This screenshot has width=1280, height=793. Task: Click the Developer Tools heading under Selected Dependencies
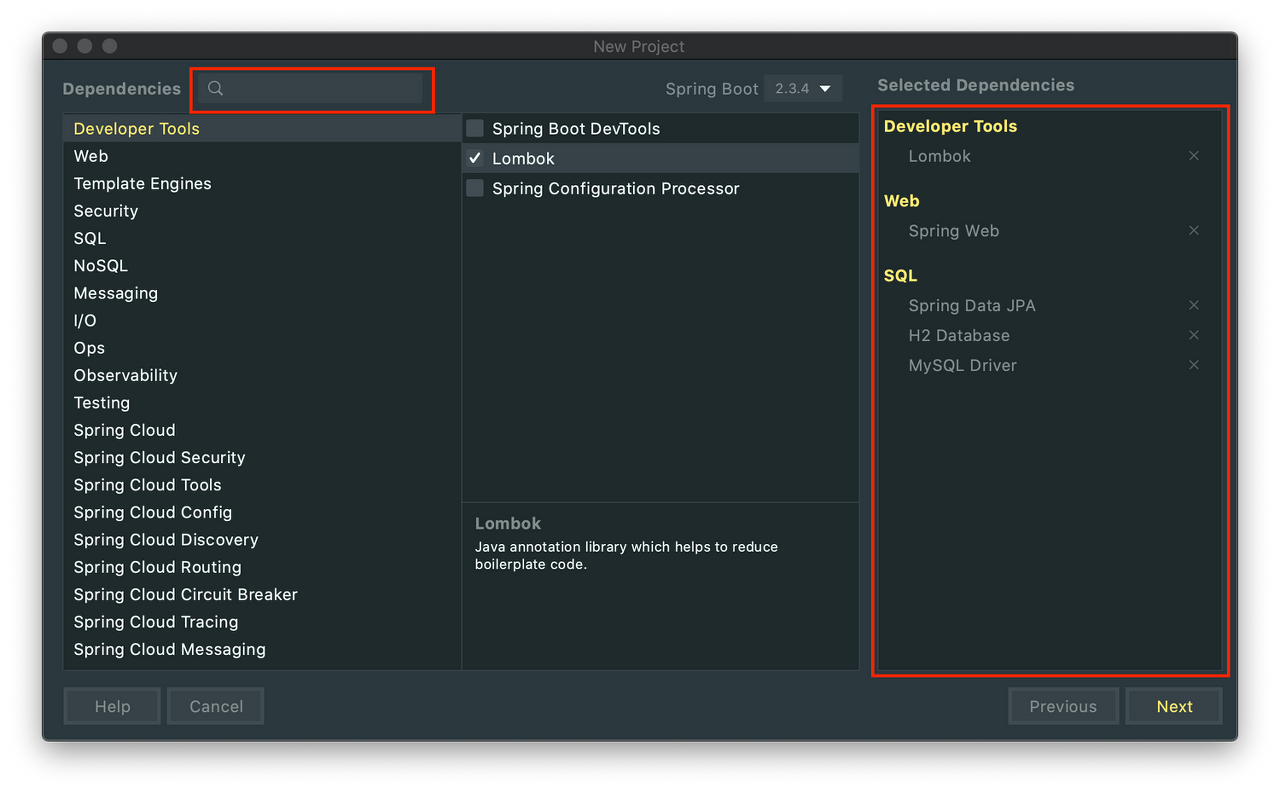point(950,126)
